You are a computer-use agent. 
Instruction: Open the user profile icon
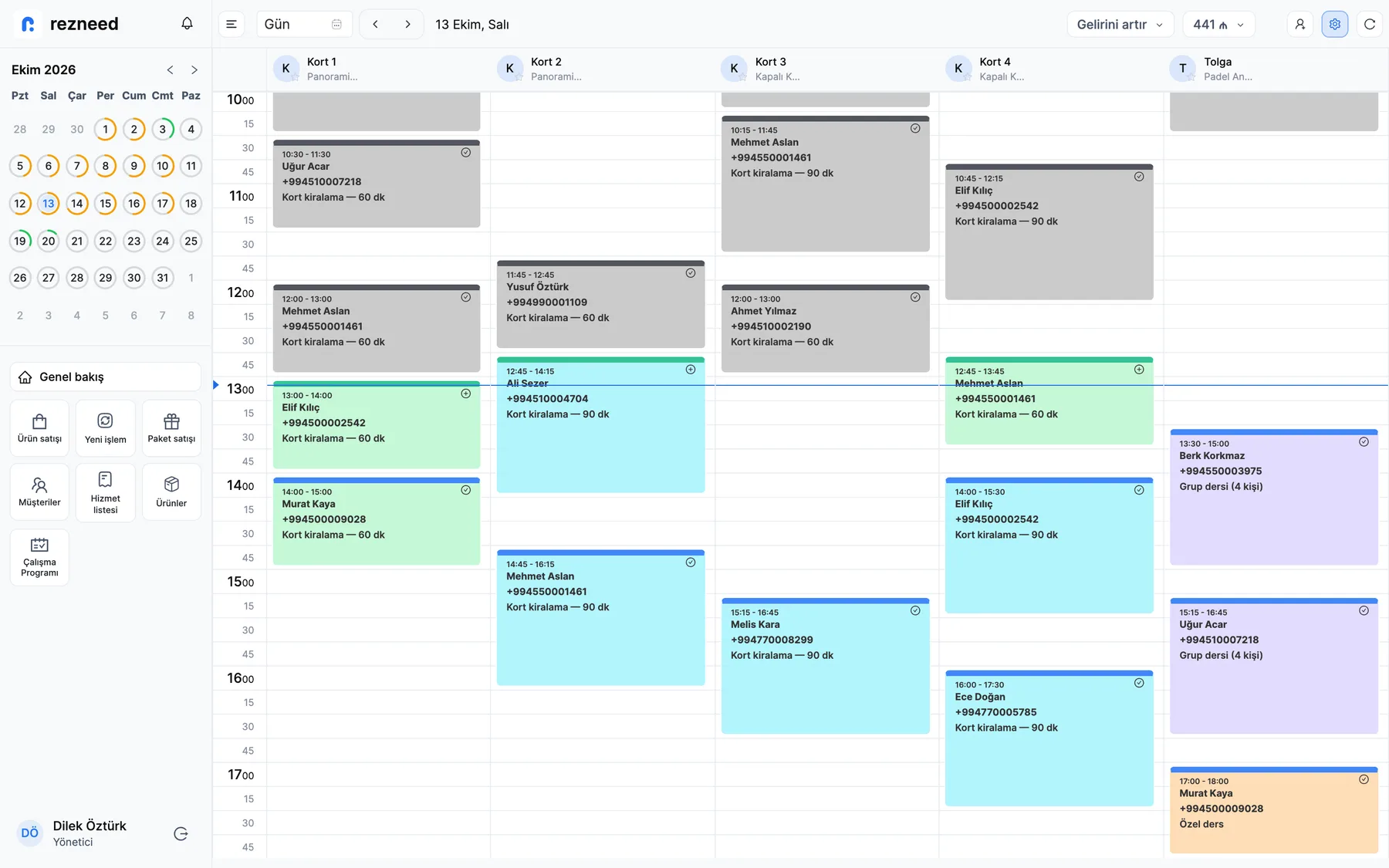(x=1300, y=24)
